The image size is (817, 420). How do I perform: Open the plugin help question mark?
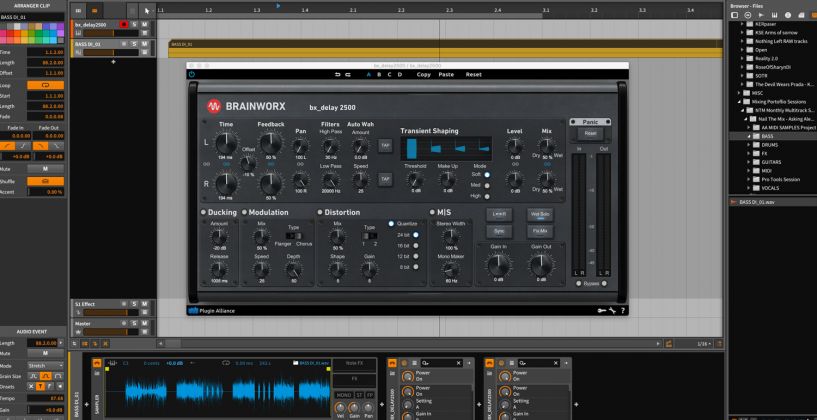point(623,311)
